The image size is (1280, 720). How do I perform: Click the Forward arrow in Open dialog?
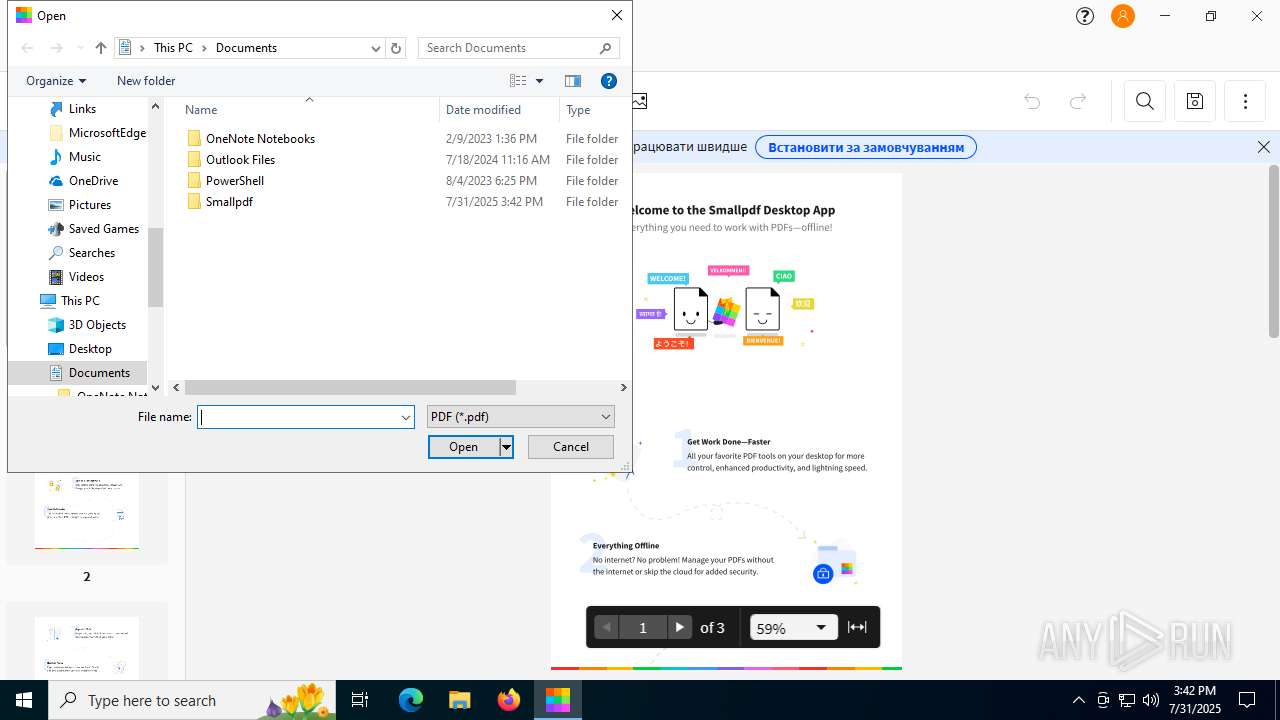[x=57, y=48]
